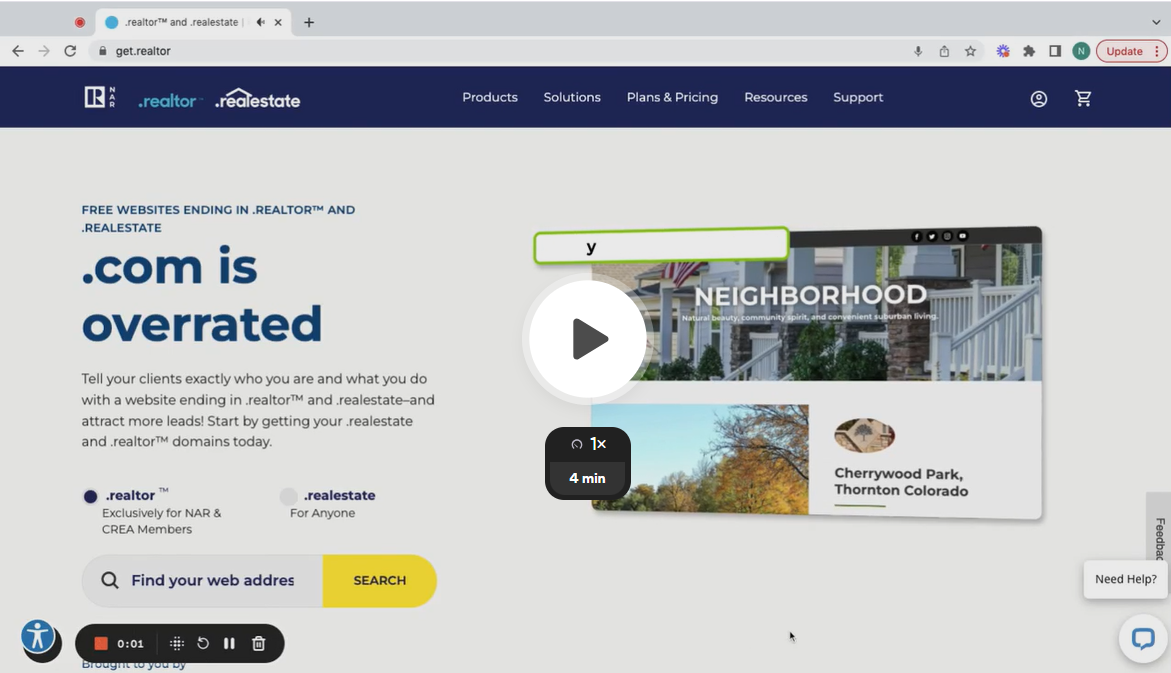Open the account user icon
1171x673 pixels.
click(x=1038, y=99)
